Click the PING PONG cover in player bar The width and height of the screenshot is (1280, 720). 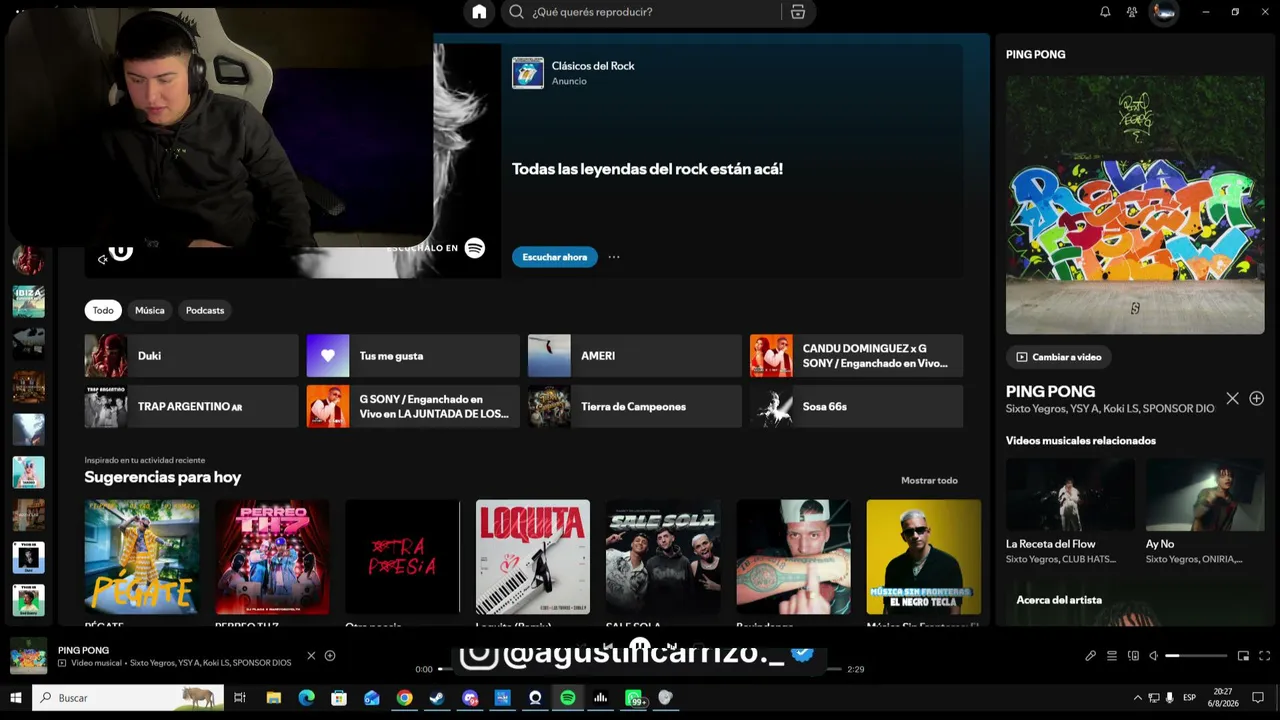coord(28,656)
